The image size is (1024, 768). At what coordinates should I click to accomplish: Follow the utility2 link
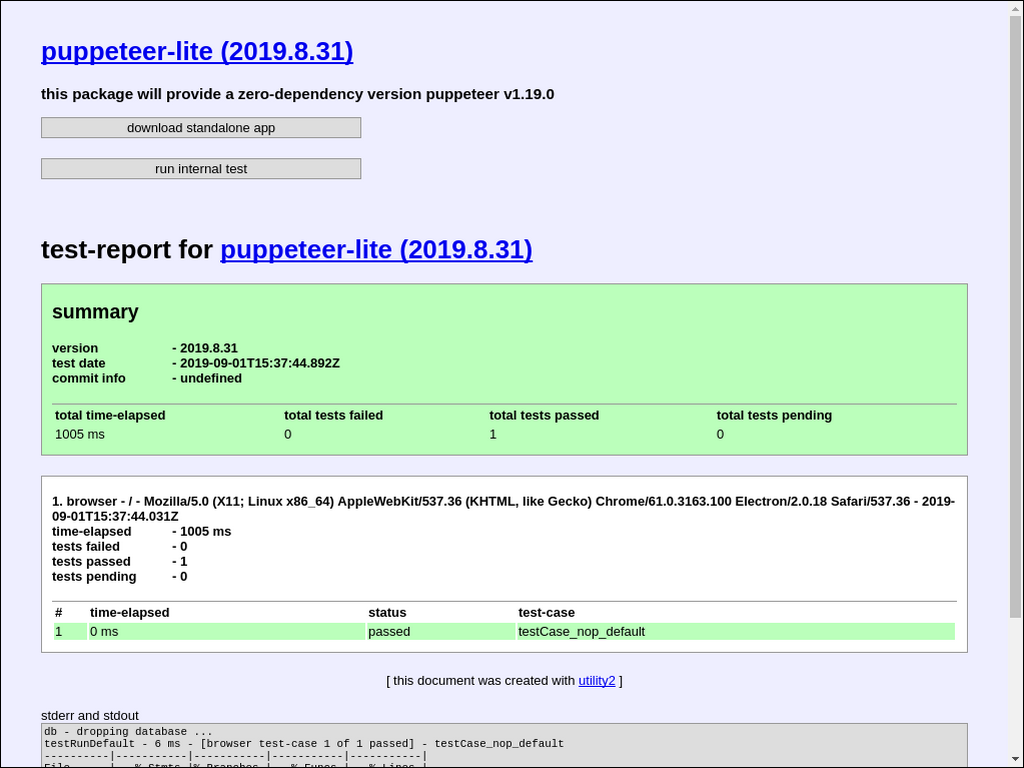(x=597, y=680)
